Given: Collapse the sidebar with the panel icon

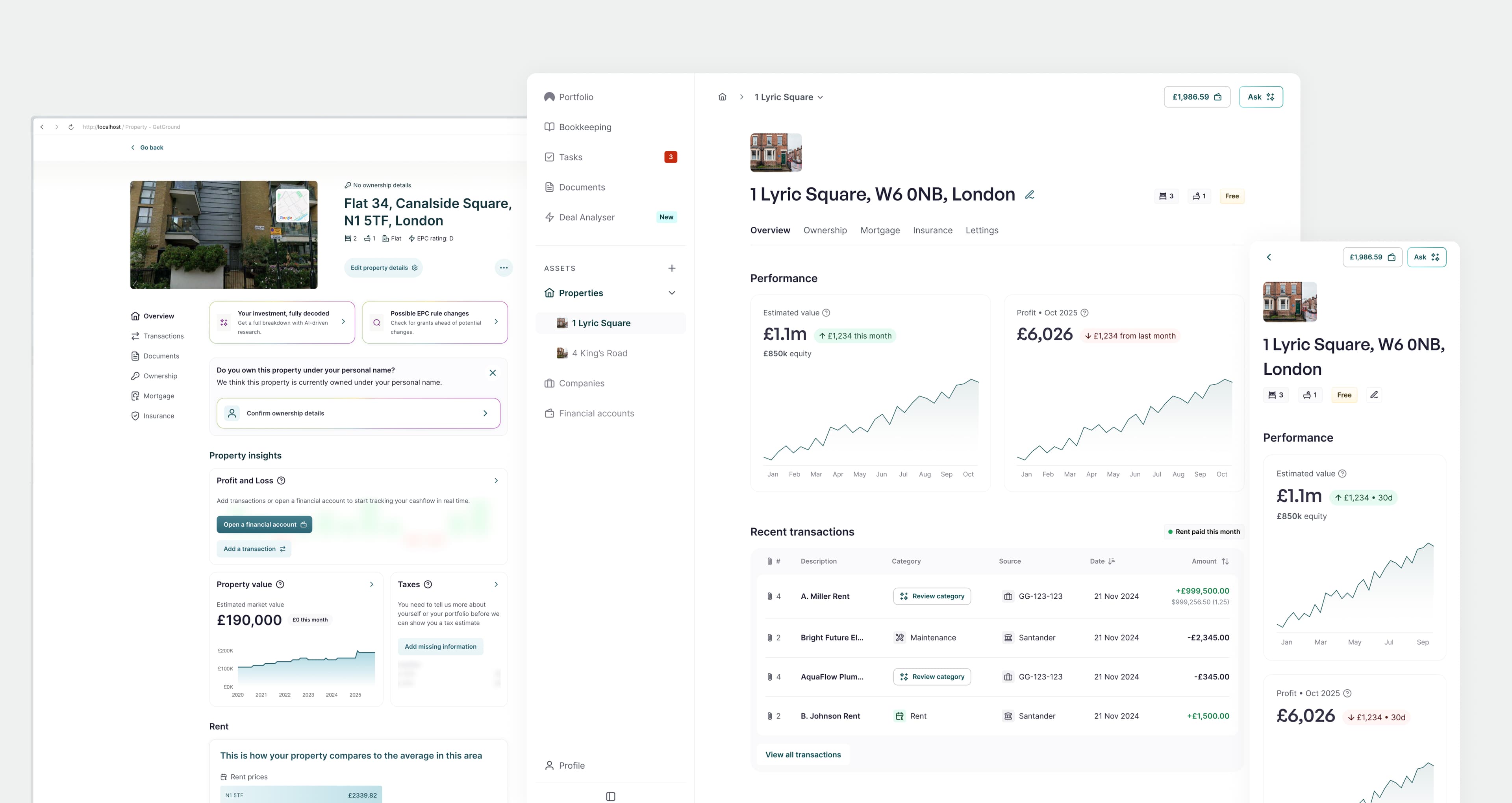Looking at the screenshot, I should pyautogui.click(x=610, y=796).
